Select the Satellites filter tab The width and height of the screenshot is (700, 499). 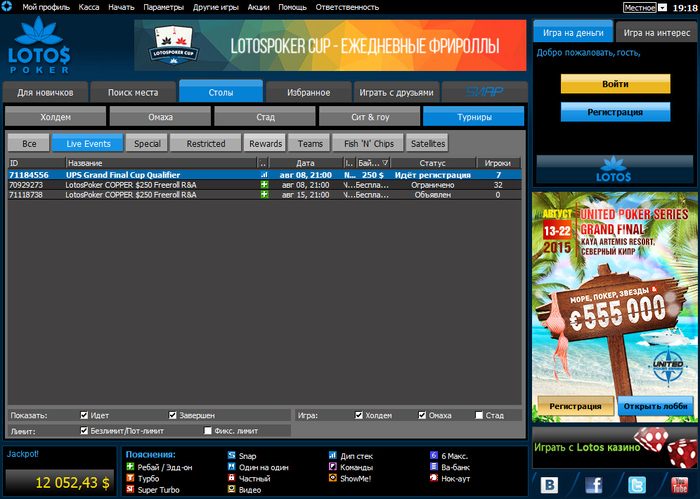click(x=428, y=144)
